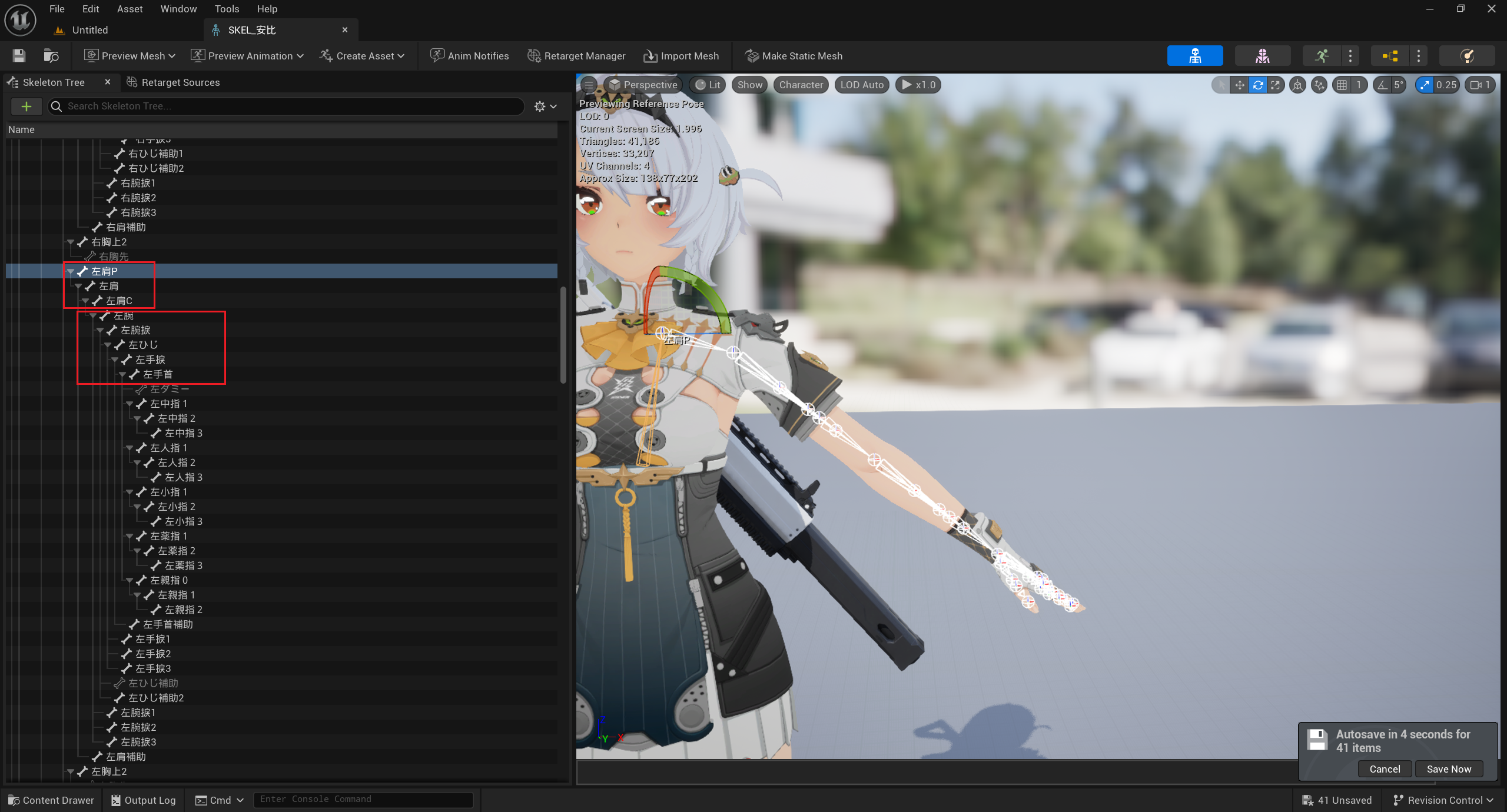The image size is (1507, 812).
Task: Collapse the 左肩P bone in Skeleton Tree
Action: [x=71, y=271]
